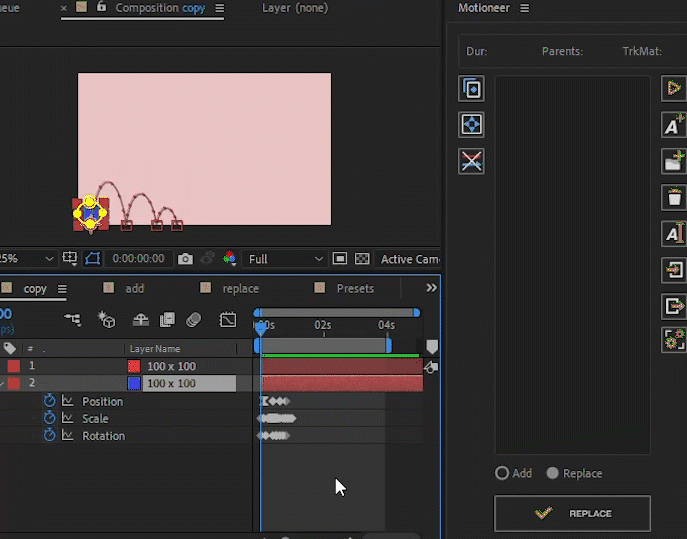The width and height of the screenshot is (687, 539).
Task: Open the grid and guide options icon
Action: [x=70, y=259]
